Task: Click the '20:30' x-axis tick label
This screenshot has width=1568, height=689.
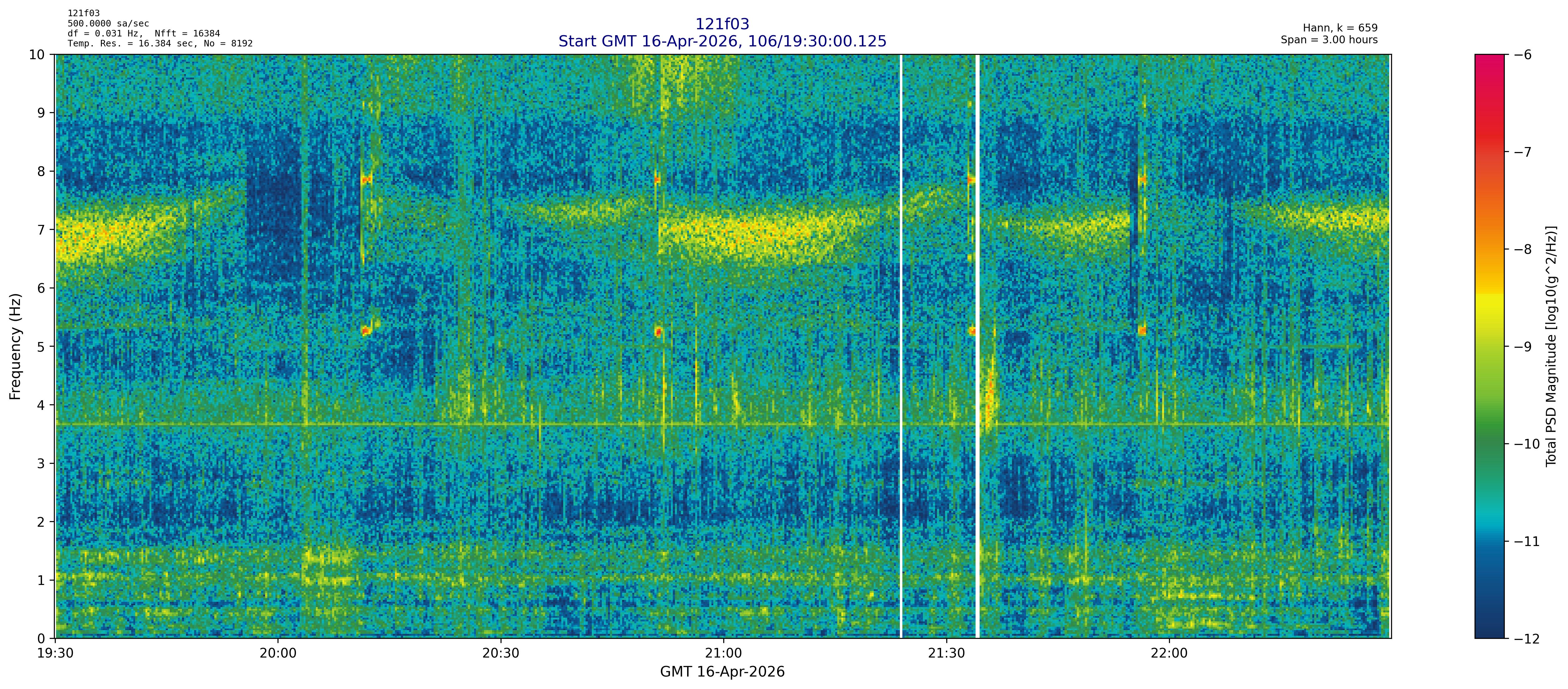Action: [500, 654]
